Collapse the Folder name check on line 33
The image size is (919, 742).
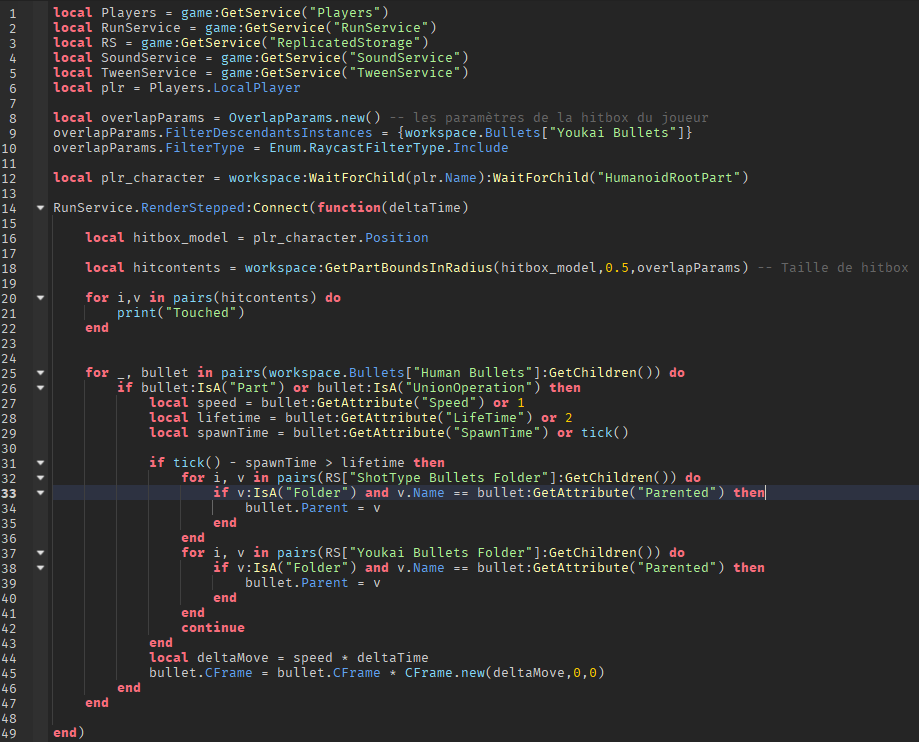tap(38, 492)
